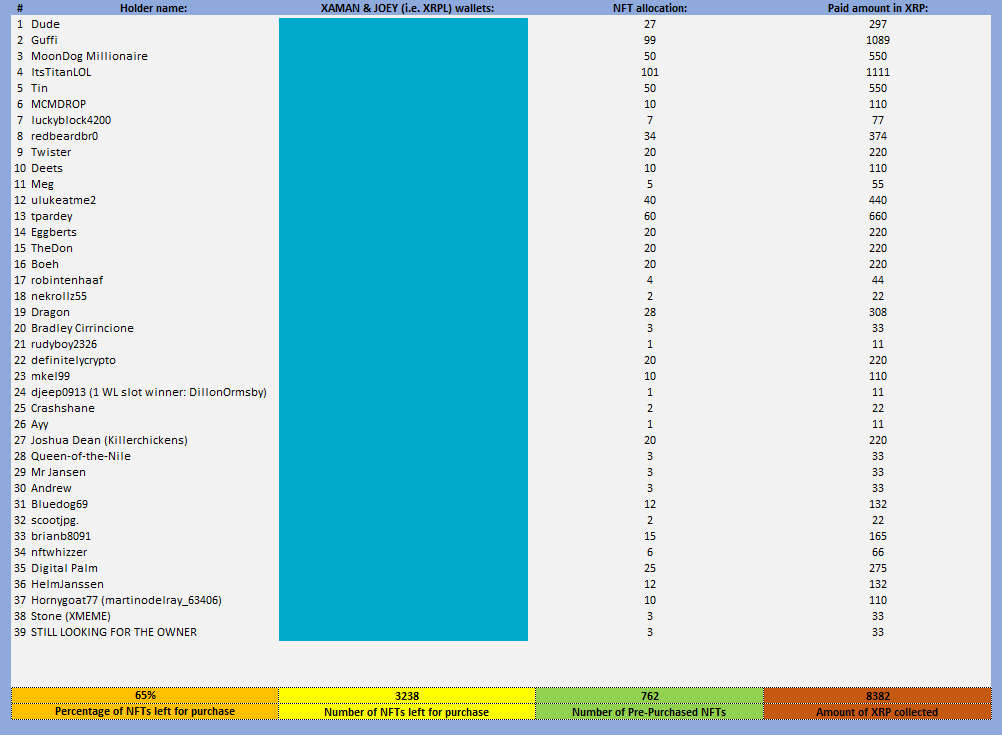Select the cell starting with 'Hornygoat77'

(x=127, y=600)
